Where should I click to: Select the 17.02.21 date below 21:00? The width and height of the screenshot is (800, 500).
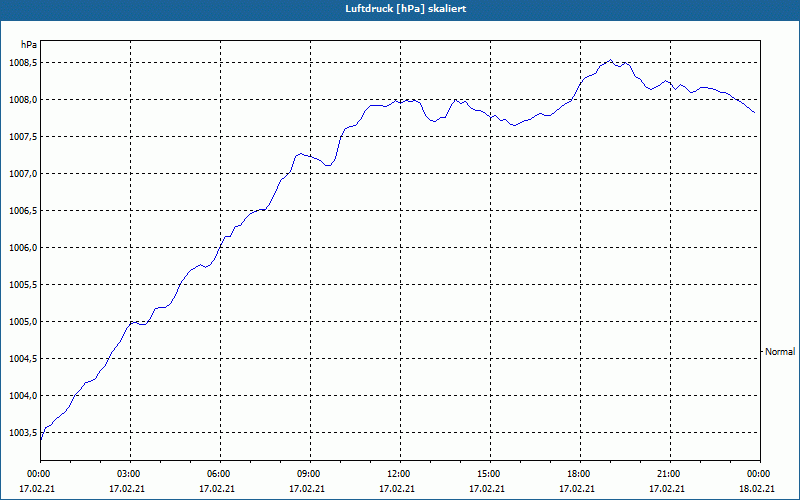(667, 489)
